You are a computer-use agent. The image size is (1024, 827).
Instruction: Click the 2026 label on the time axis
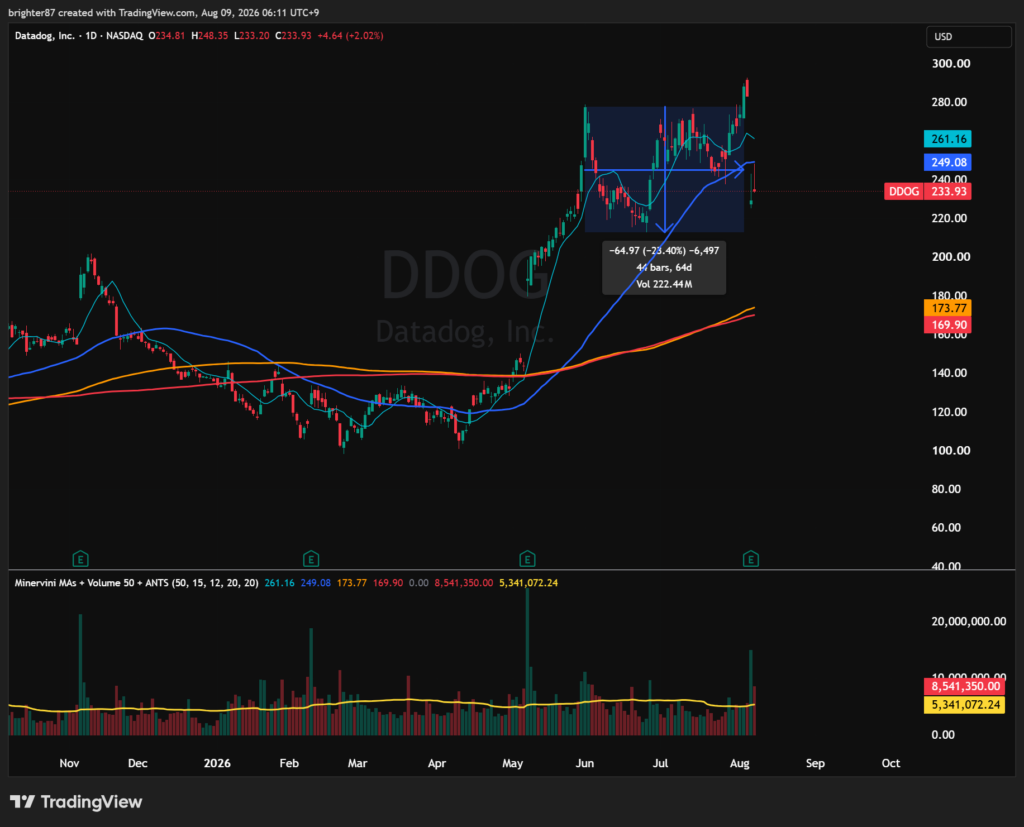pyautogui.click(x=217, y=763)
